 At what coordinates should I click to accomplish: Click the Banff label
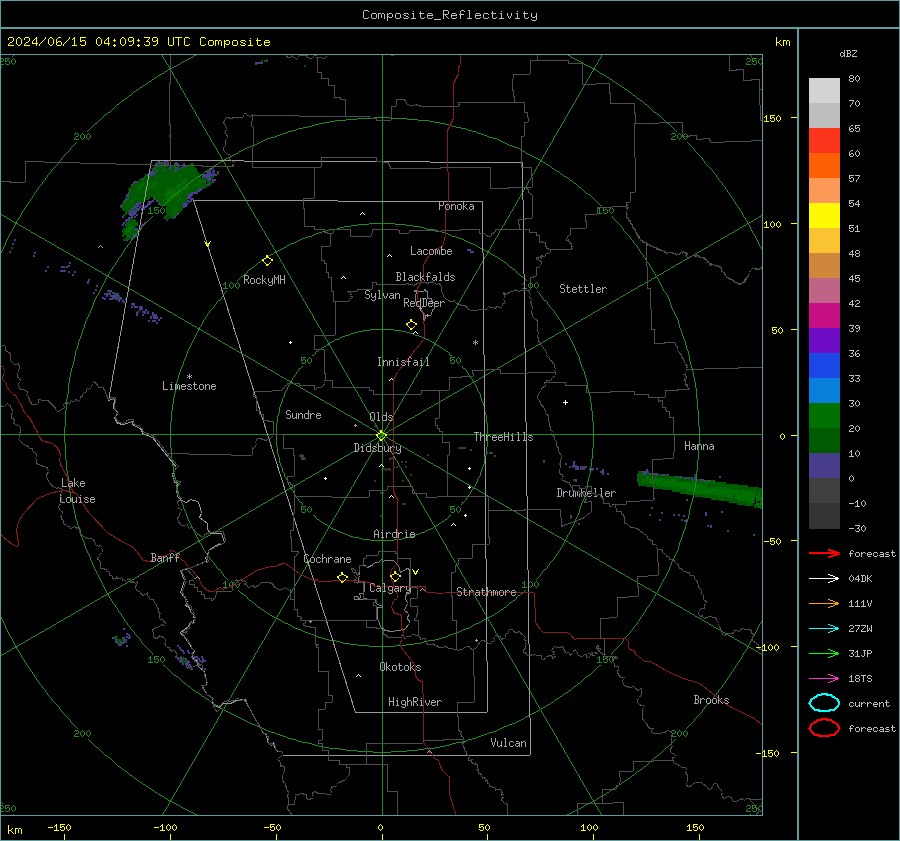point(165,557)
